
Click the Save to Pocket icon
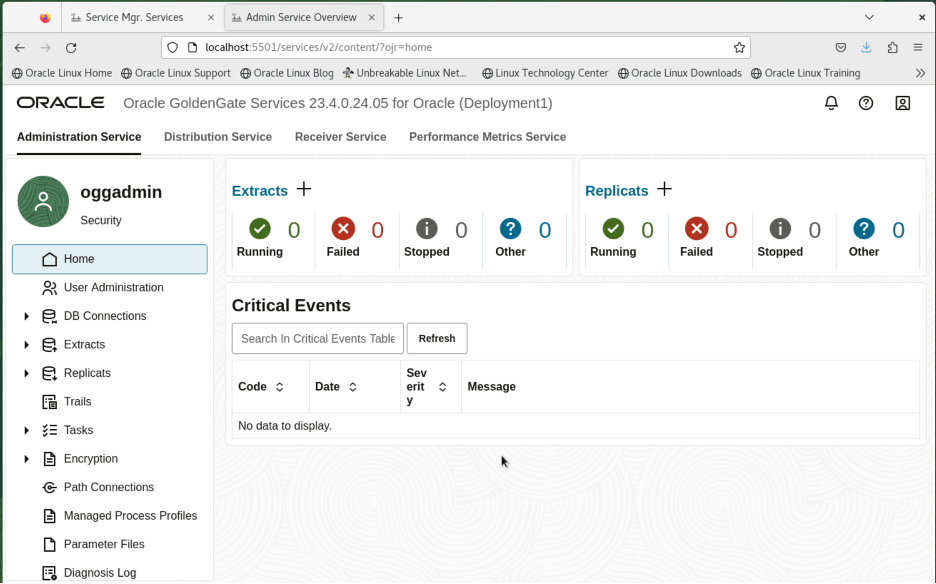[x=840, y=48]
